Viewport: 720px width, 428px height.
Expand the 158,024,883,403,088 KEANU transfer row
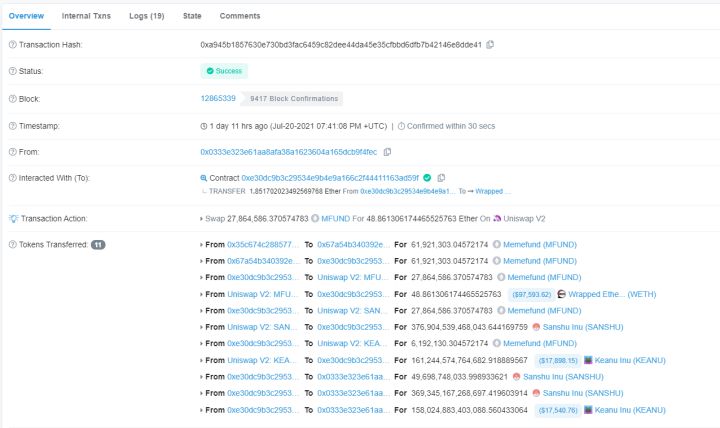(x=201, y=410)
